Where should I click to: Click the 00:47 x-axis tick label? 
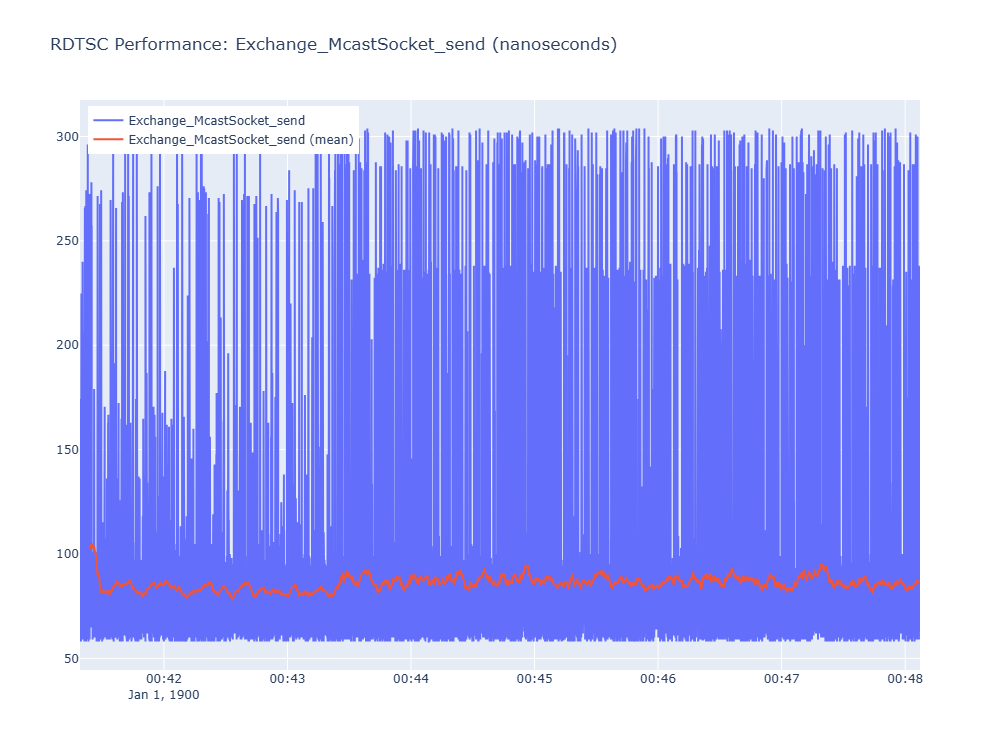coord(782,679)
